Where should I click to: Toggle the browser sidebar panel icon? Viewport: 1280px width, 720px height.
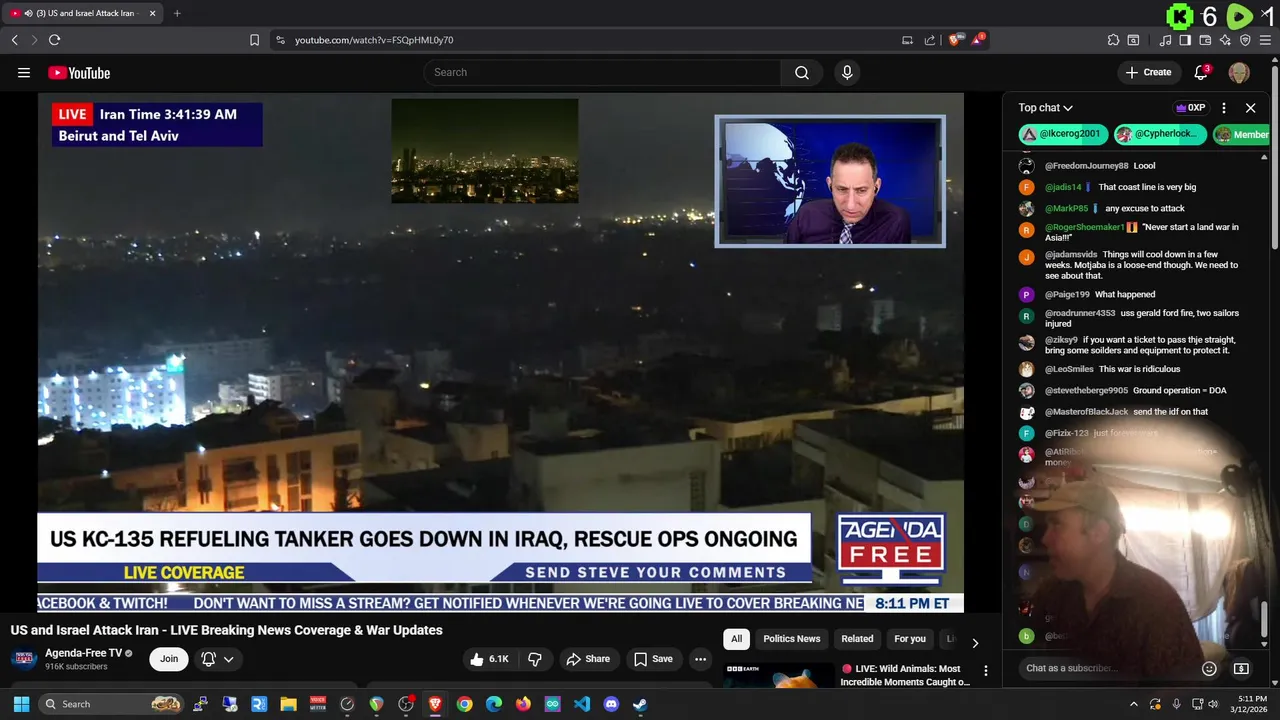(x=1185, y=40)
